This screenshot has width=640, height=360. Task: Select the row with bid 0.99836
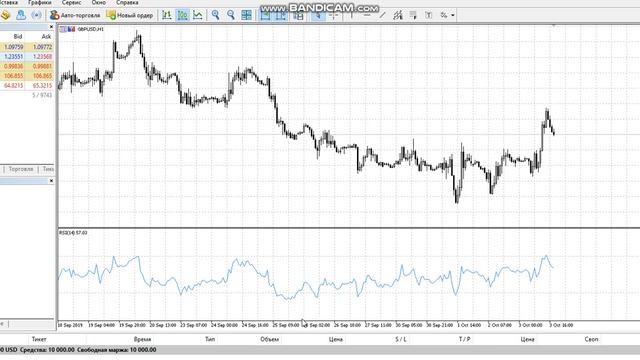27,66
